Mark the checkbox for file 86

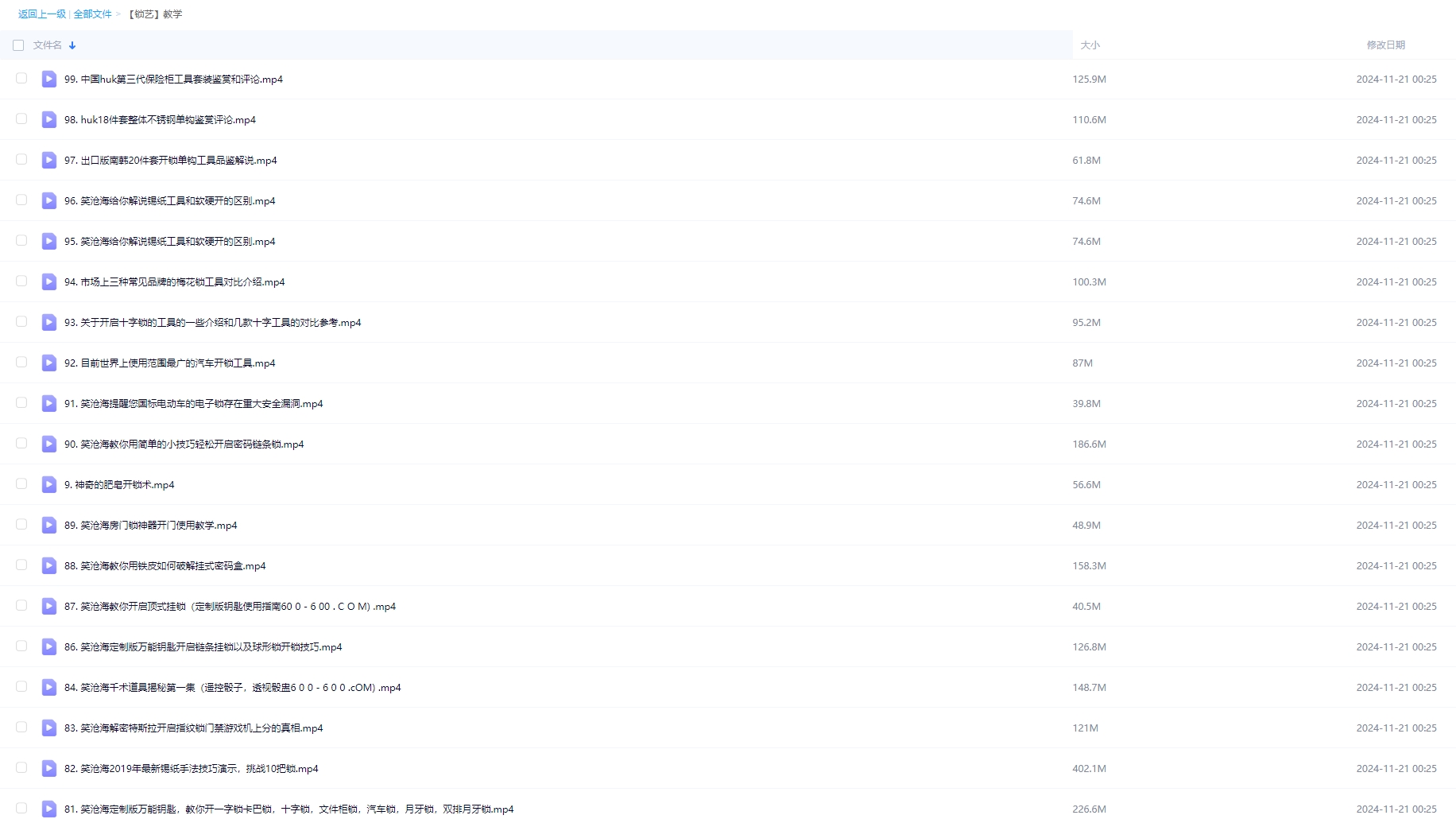coord(21,646)
